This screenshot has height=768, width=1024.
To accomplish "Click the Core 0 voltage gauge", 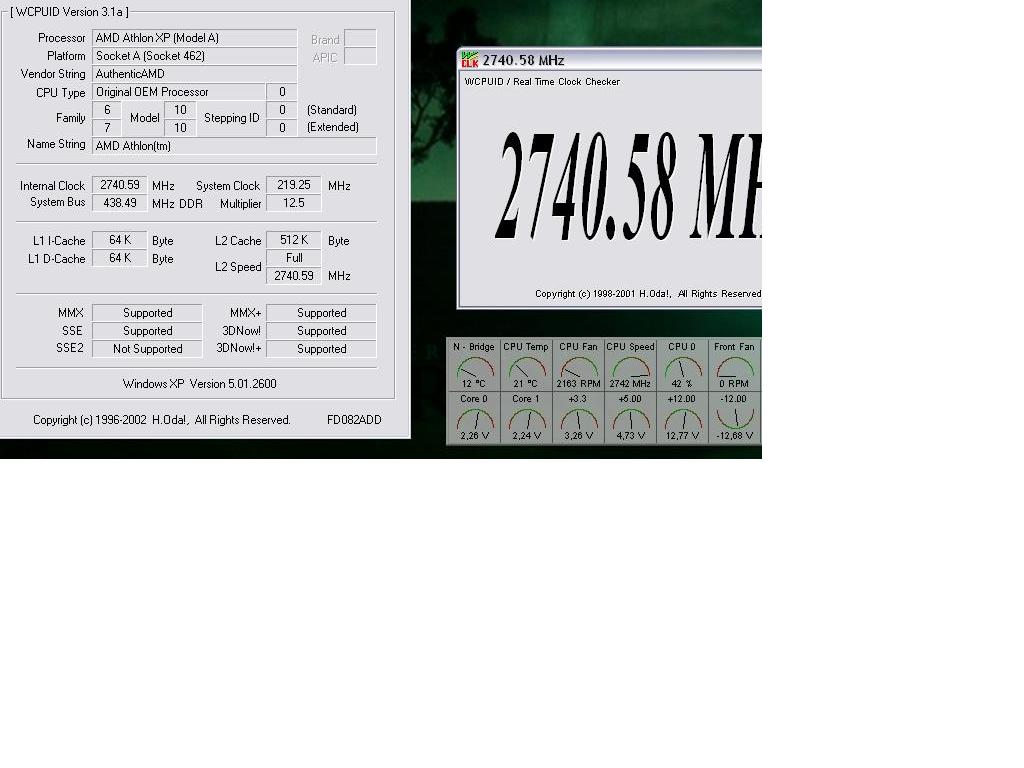I will pyautogui.click(x=473, y=417).
